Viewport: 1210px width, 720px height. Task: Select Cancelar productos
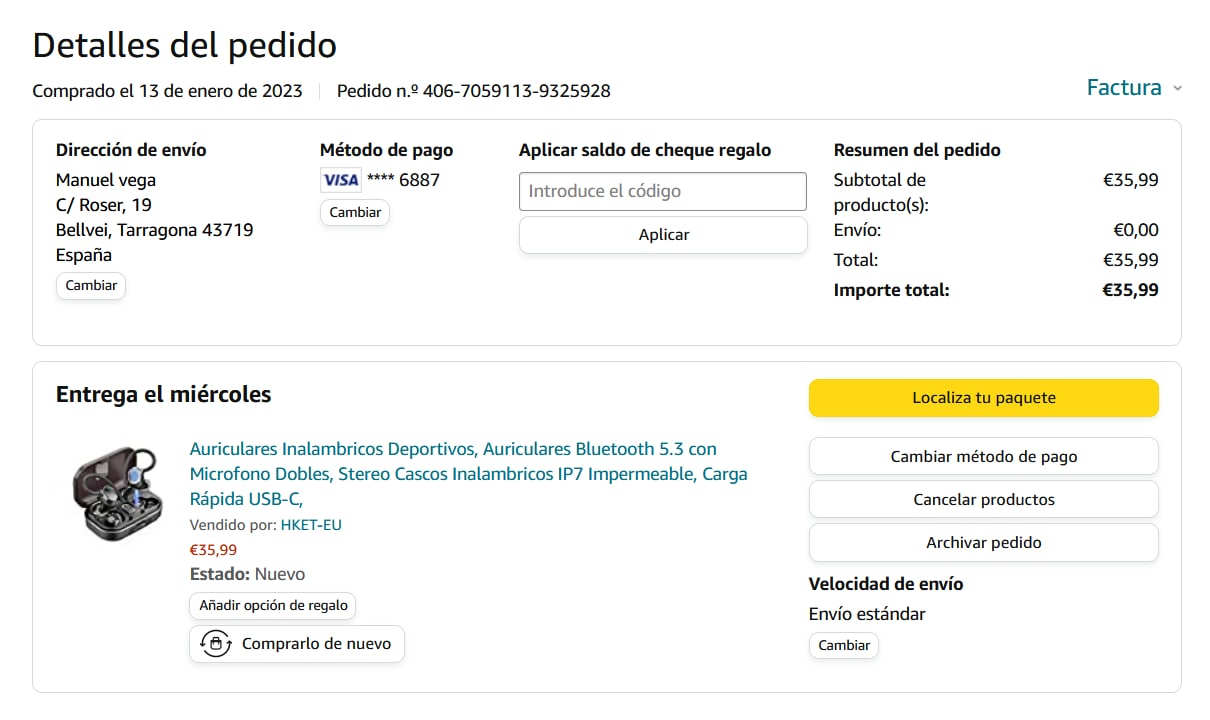click(983, 499)
